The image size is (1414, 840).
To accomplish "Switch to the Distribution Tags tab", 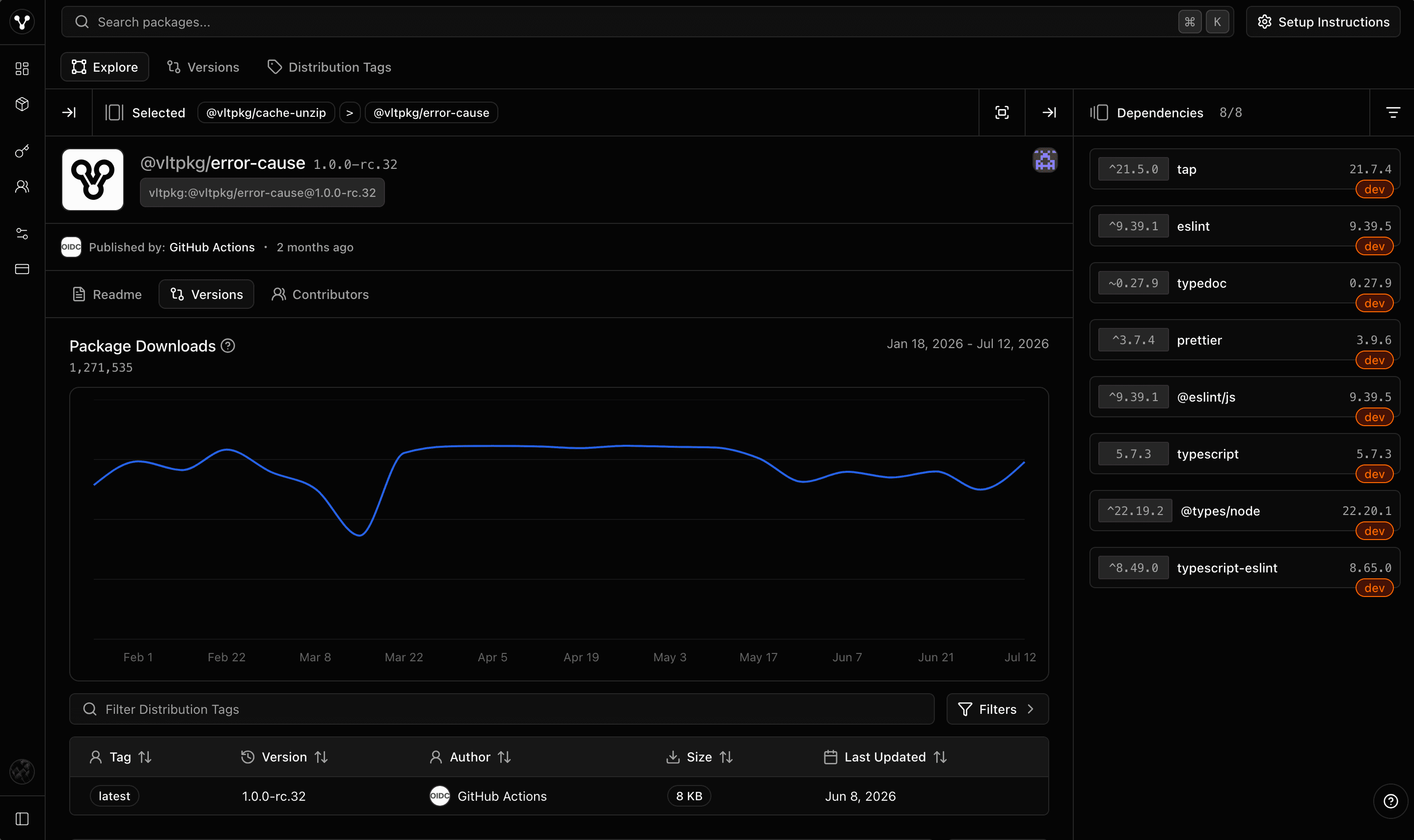I will point(329,67).
